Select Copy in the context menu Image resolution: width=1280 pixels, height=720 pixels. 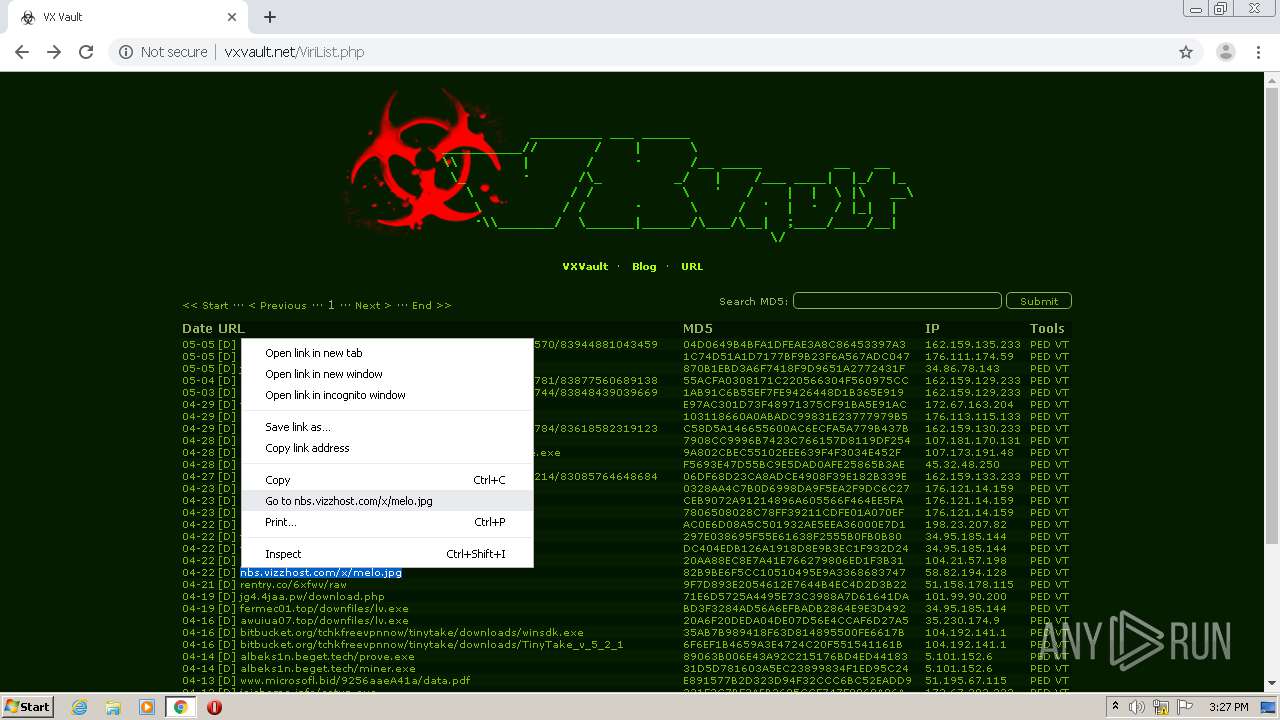(387, 480)
